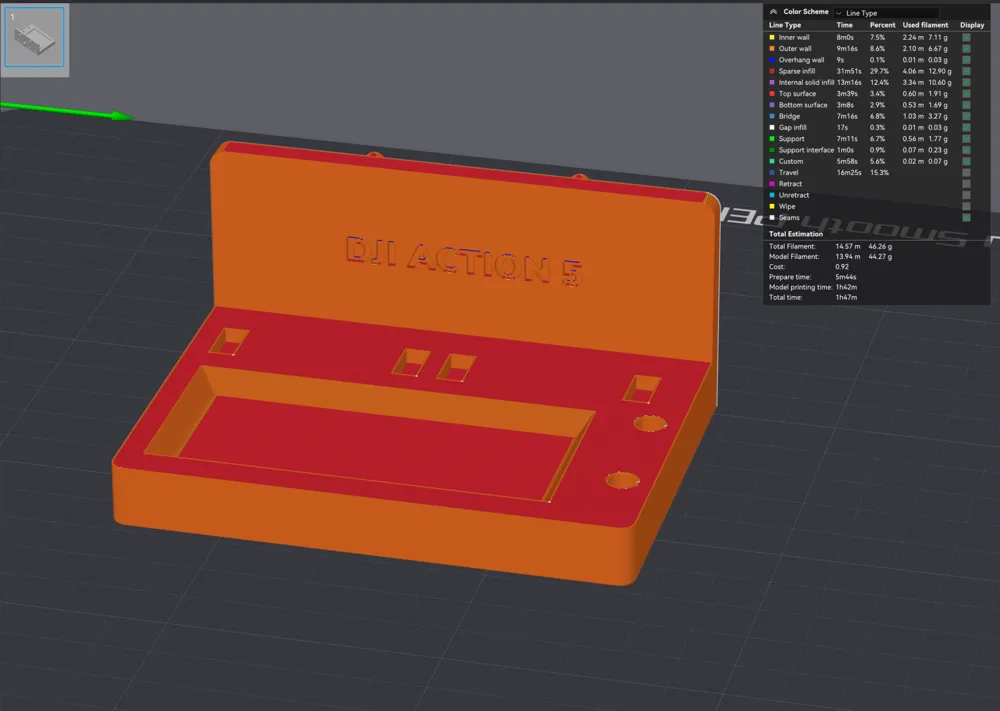
Task: Show Travel moves in preview
Action: point(966,173)
